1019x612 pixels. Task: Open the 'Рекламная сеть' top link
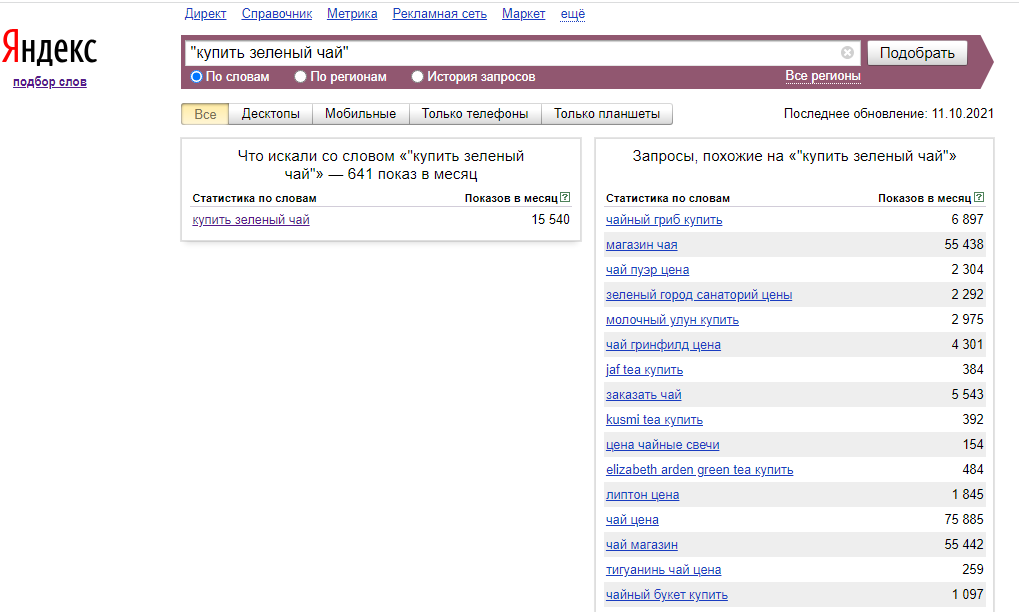click(439, 14)
